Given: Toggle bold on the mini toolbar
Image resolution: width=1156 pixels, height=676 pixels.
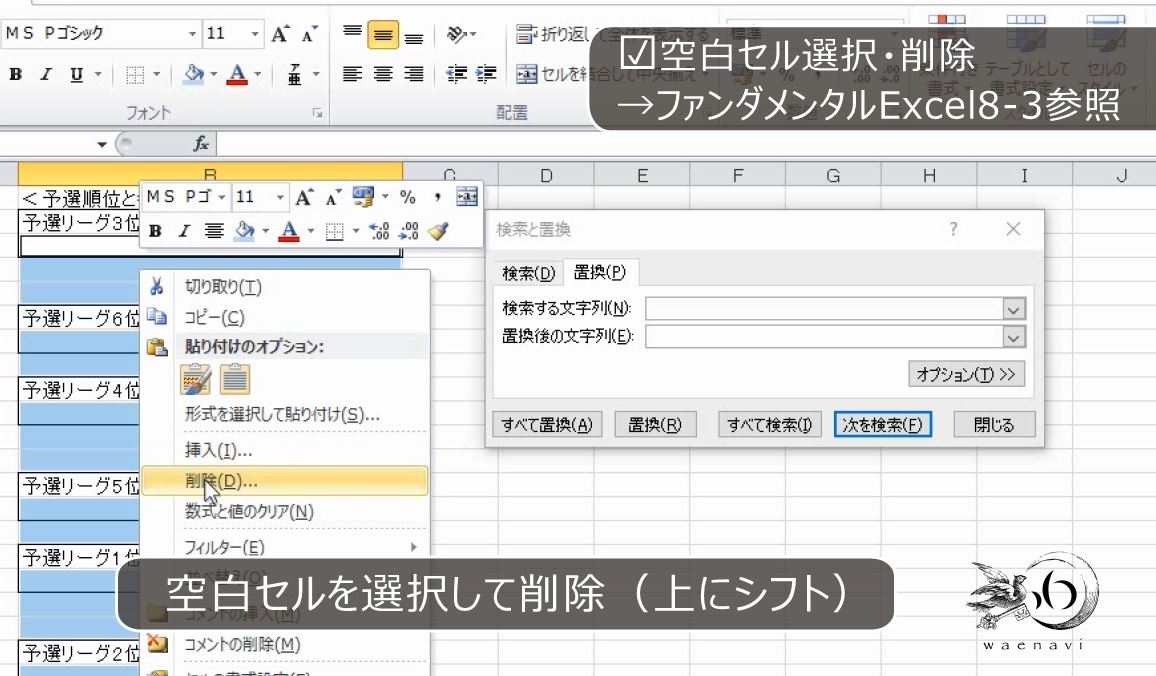Looking at the screenshot, I should (x=155, y=231).
